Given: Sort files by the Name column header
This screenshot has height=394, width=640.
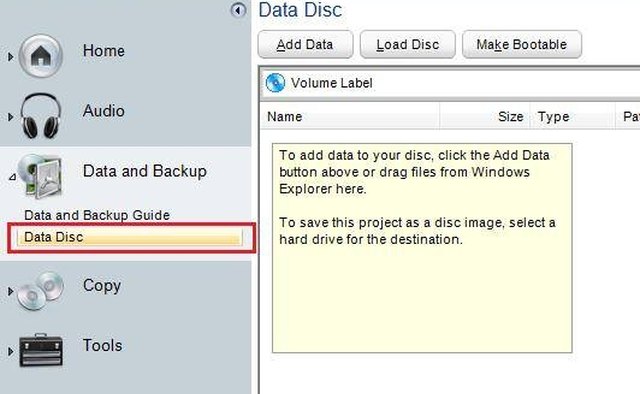Looking at the screenshot, I should pyautogui.click(x=350, y=116).
